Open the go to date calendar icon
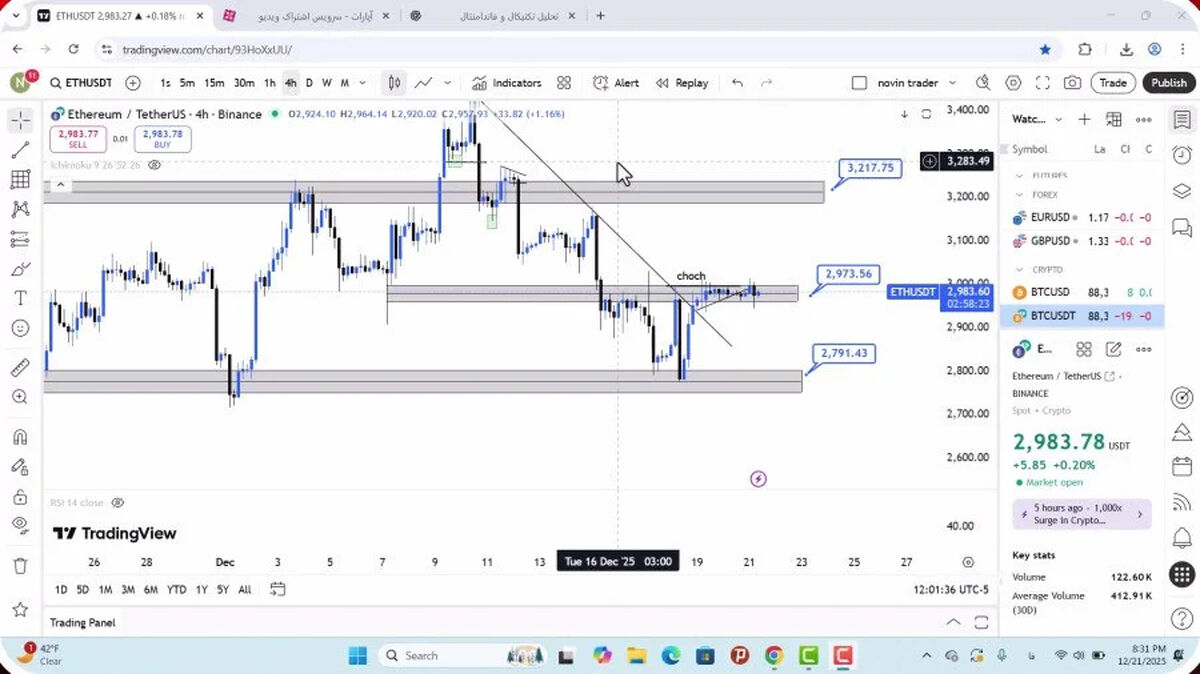This screenshot has height=674, width=1200. pyautogui.click(x=278, y=589)
